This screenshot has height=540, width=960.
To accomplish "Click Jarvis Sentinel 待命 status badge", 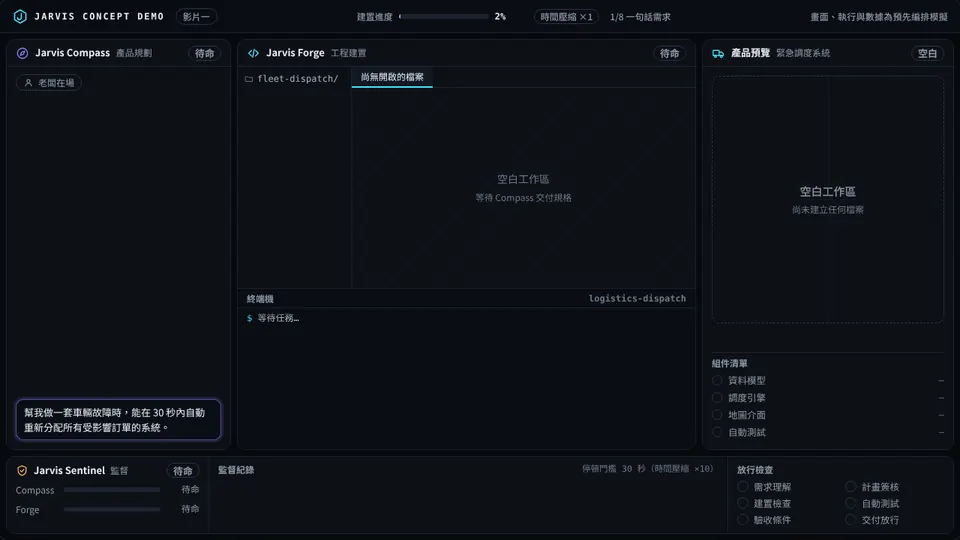I will click(x=182, y=471).
